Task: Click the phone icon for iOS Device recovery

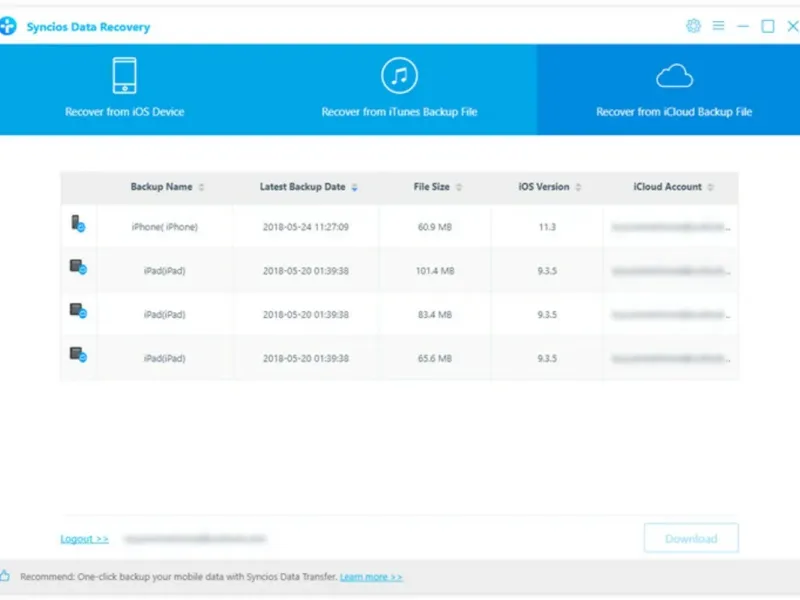Action: point(124,76)
